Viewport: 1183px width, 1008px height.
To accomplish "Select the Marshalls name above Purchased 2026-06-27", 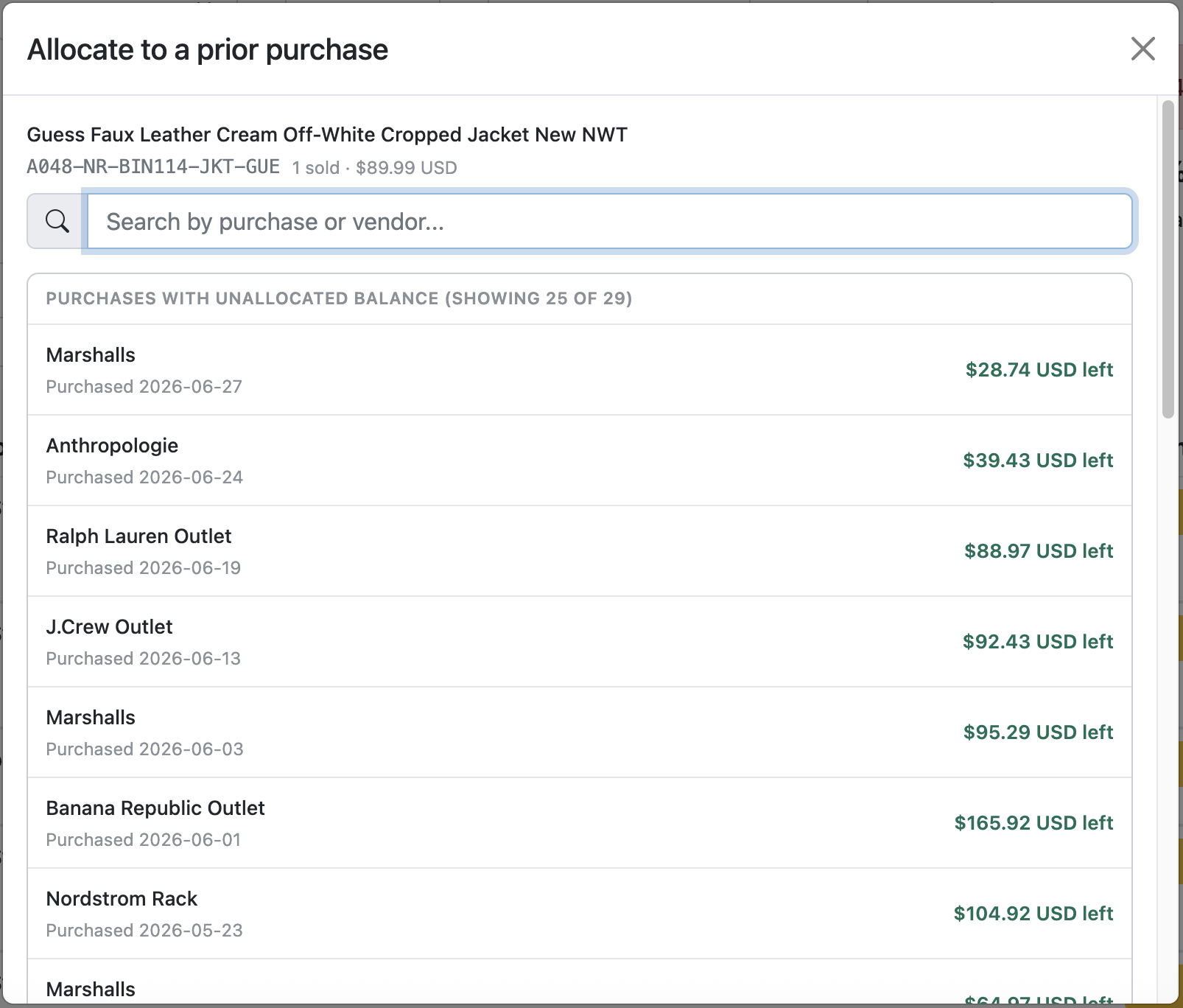I will pyautogui.click(x=91, y=355).
